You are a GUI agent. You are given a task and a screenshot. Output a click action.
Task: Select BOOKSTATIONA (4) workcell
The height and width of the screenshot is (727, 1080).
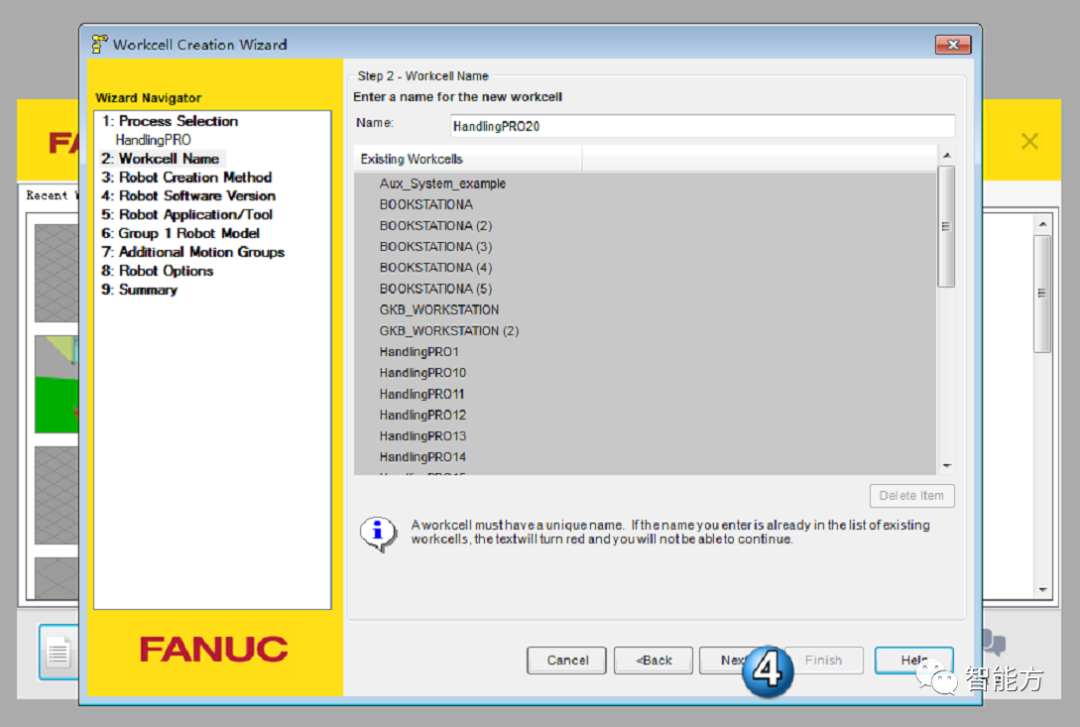pyautogui.click(x=435, y=268)
